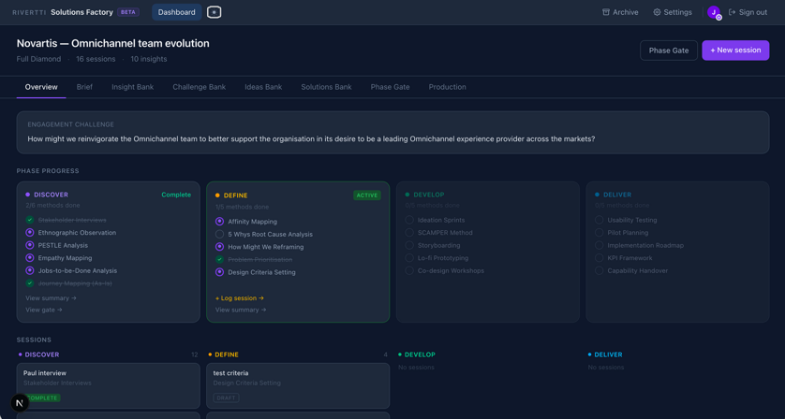This screenshot has height=419, width=785.
Task: Open the Settings gear icon
Action: (x=657, y=12)
